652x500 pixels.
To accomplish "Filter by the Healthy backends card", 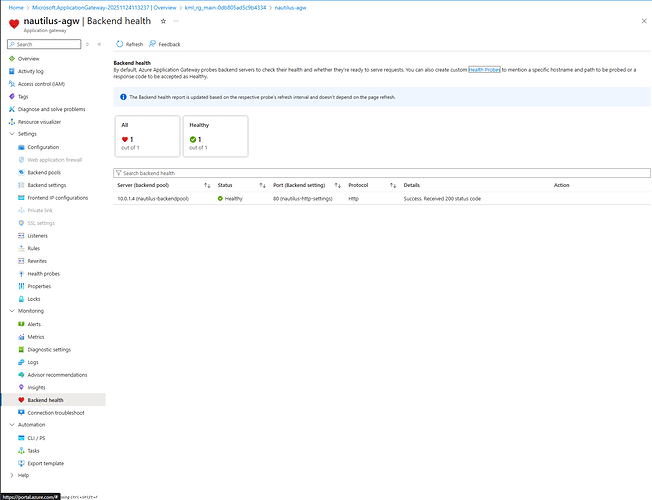I will [215, 136].
